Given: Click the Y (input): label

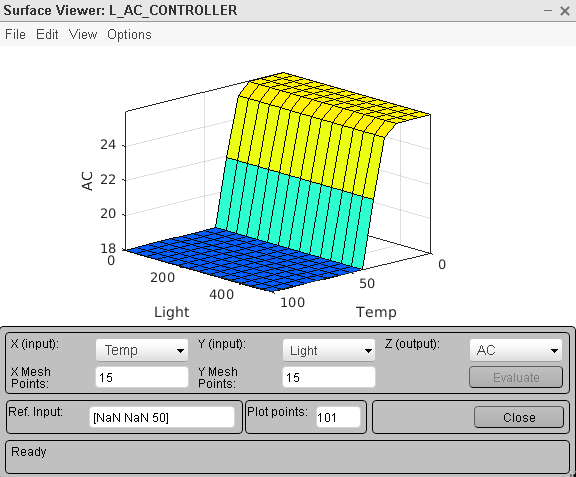Looking at the screenshot, I should [222, 344].
